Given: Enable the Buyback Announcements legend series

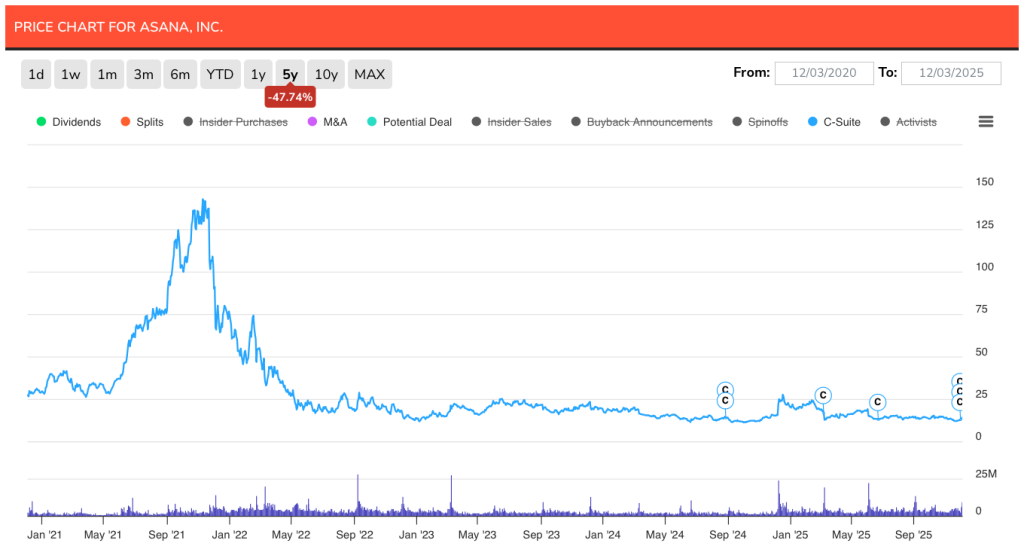Looking at the screenshot, I should point(641,122).
